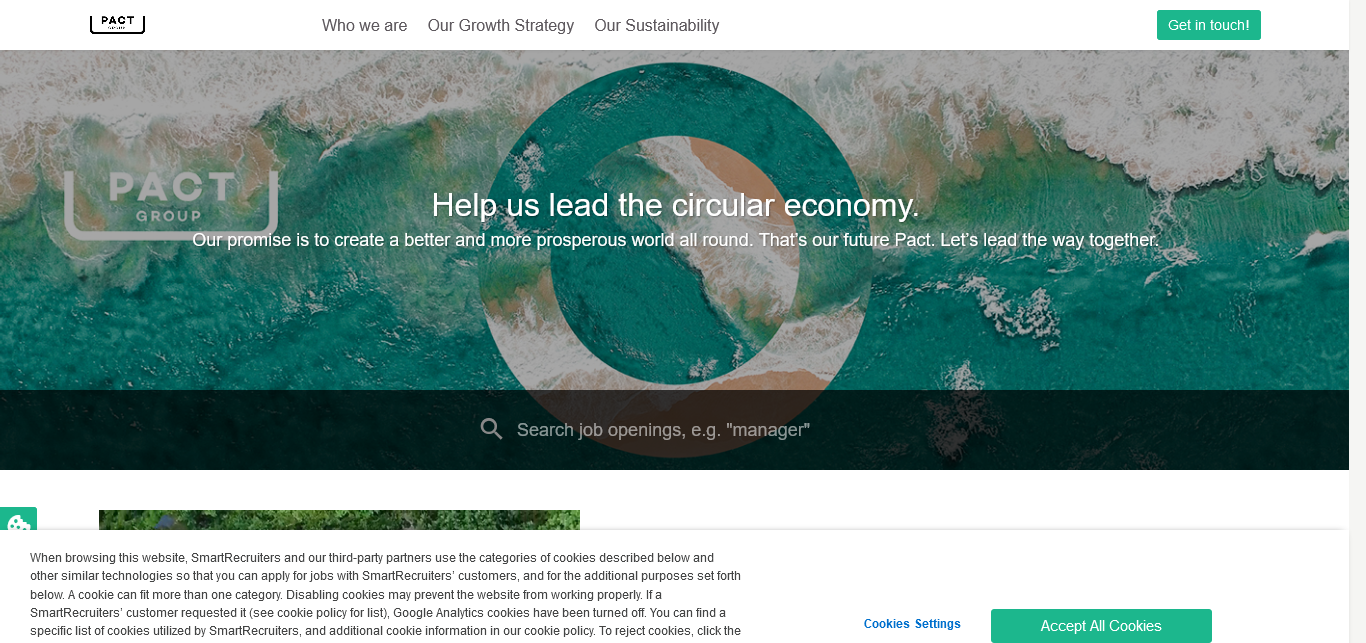Click the Pact logo in the header
This screenshot has width=1366, height=643.
117,24
